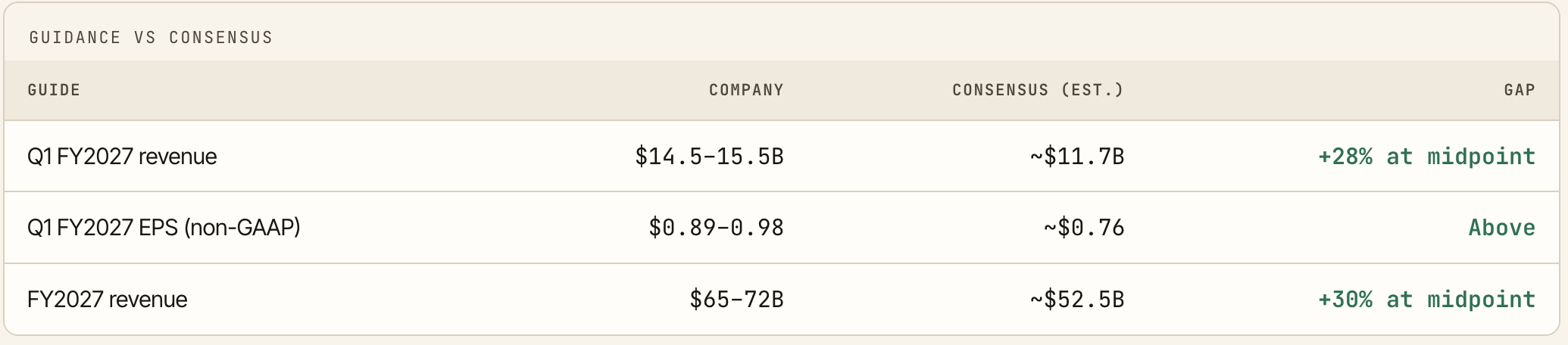
Task: Click the GAP column header
Action: point(1520,90)
